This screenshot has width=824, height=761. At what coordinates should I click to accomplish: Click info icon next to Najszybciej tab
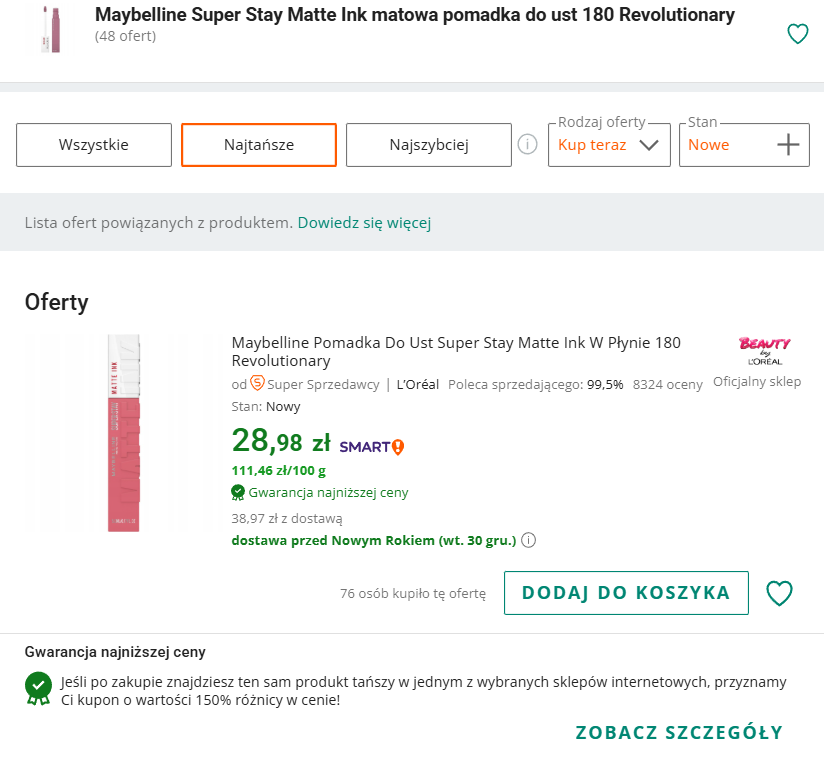tap(527, 145)
